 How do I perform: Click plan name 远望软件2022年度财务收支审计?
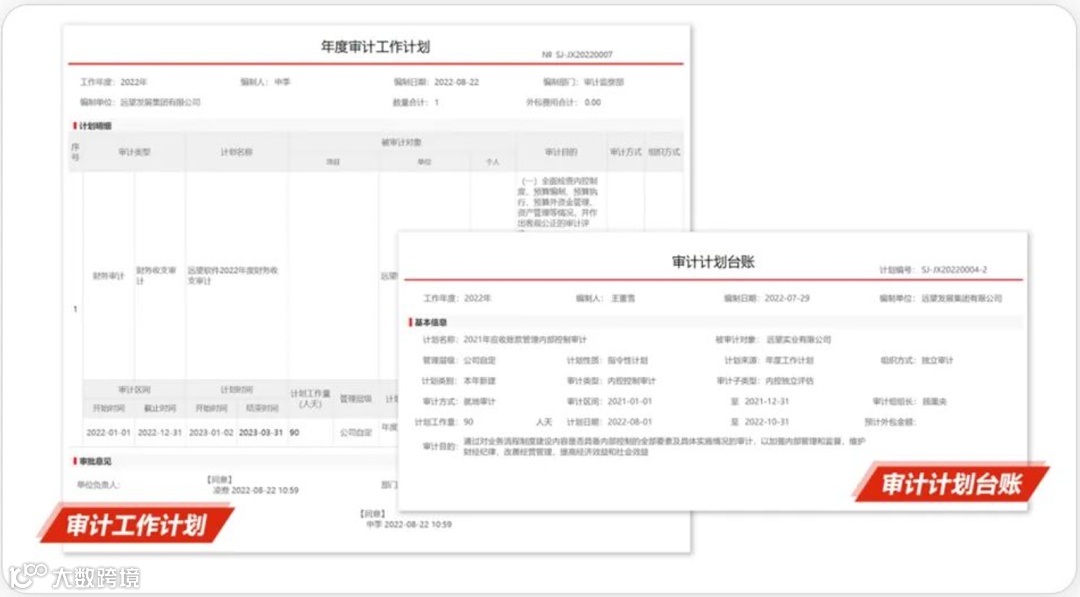233,275
